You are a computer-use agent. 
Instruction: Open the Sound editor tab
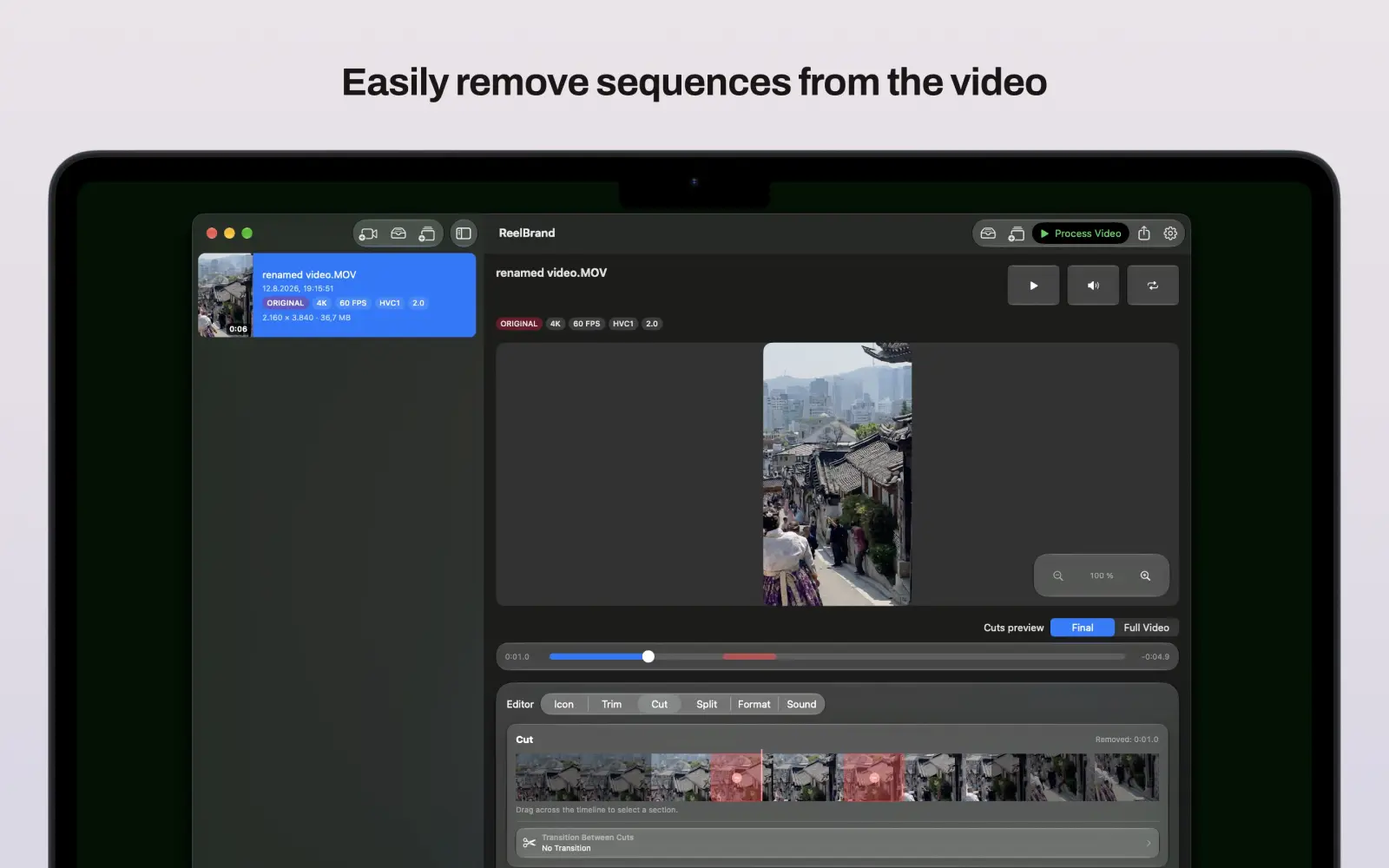tap(801, 704)
